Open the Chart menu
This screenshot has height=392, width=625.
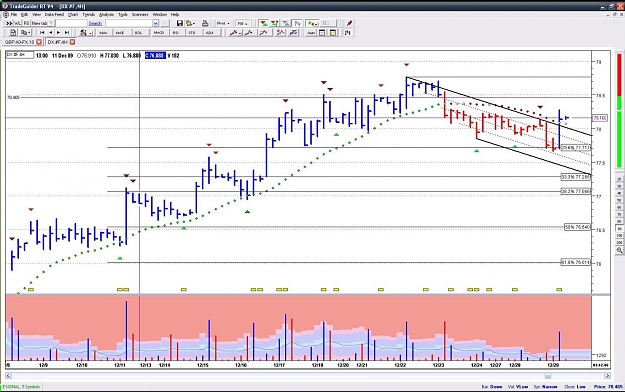click(x=73, y=14)
